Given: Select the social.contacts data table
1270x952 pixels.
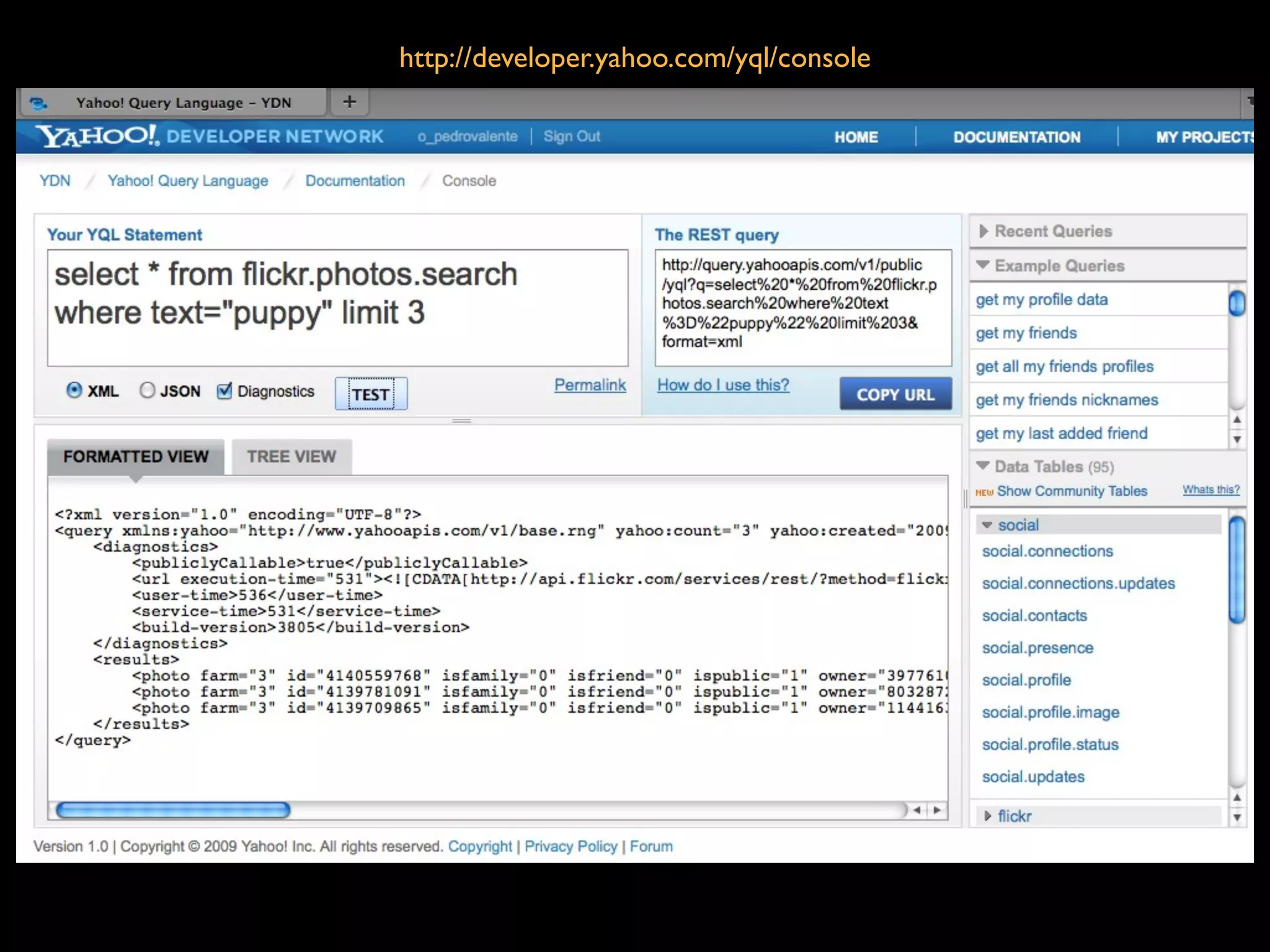Looking at the screenshot, I should (1034, 615).
